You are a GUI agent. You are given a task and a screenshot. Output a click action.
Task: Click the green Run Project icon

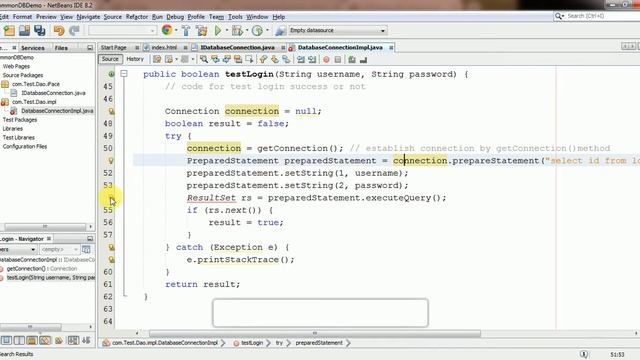(x=218, y=31)
